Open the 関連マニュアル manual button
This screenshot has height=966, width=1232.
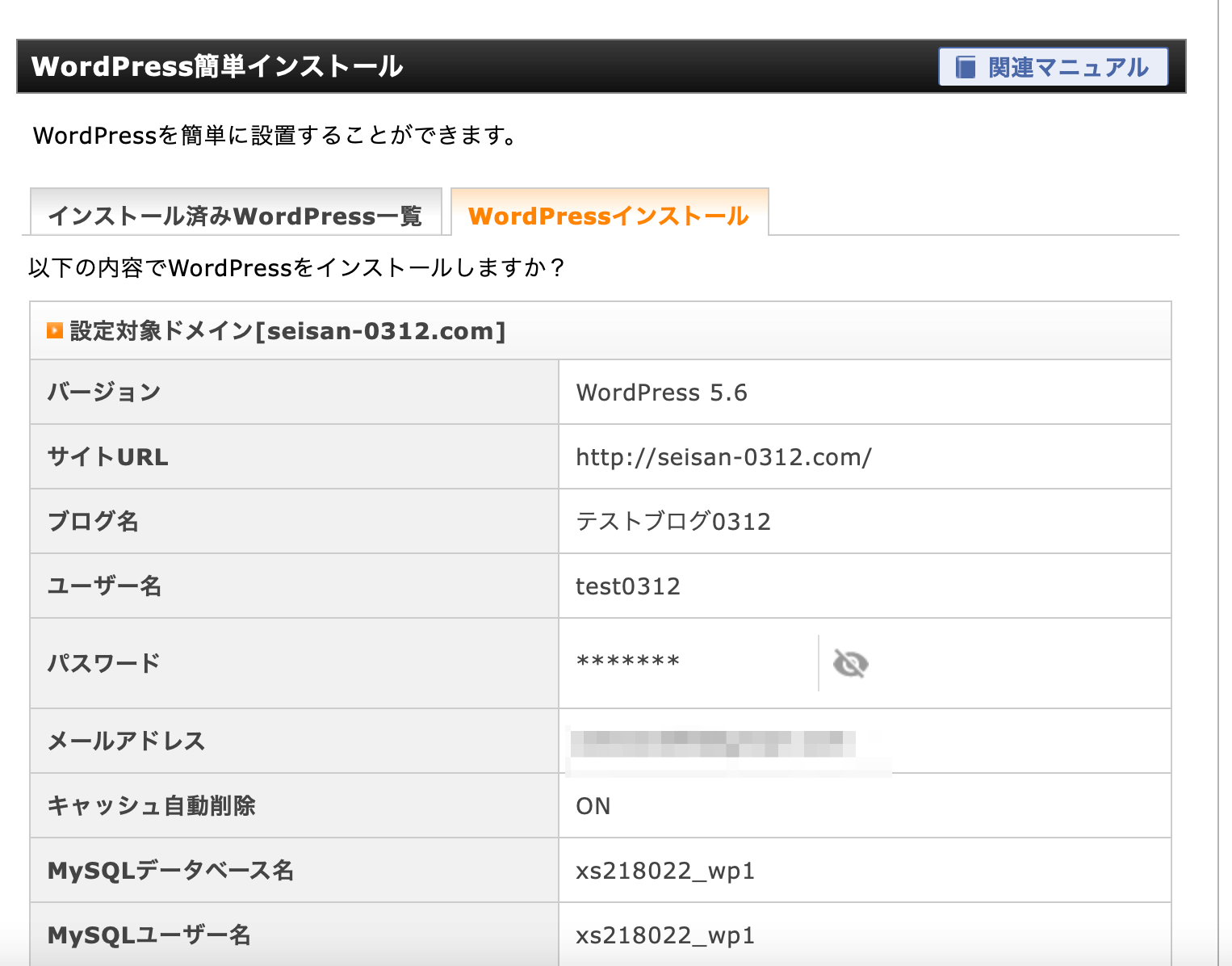click(x=1053, y=67)
